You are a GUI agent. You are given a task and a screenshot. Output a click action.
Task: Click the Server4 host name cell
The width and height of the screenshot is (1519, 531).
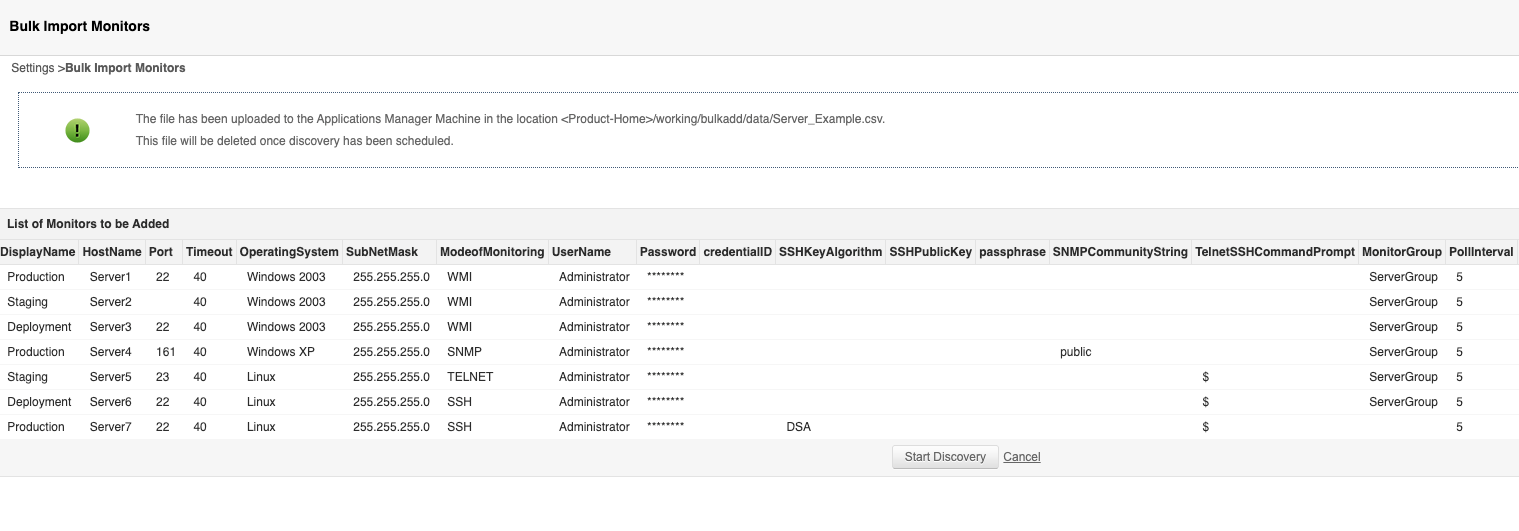point(111,352)
